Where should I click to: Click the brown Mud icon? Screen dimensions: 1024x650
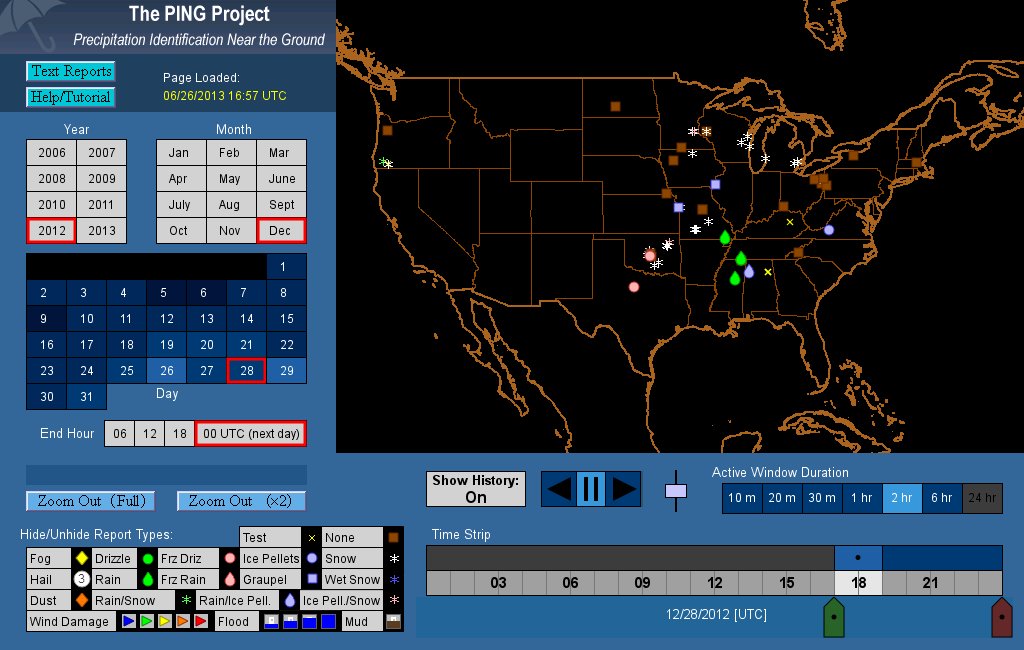(393, 622)
